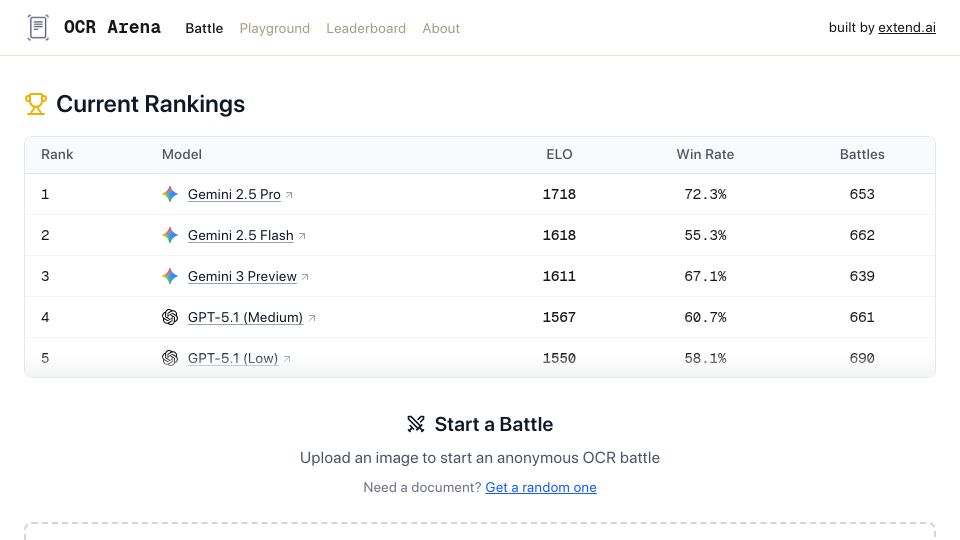Image resolution: width=960 pixels, height=540 pixels.
Task: Click the OCR Arena site title
Action: (113, 28)
